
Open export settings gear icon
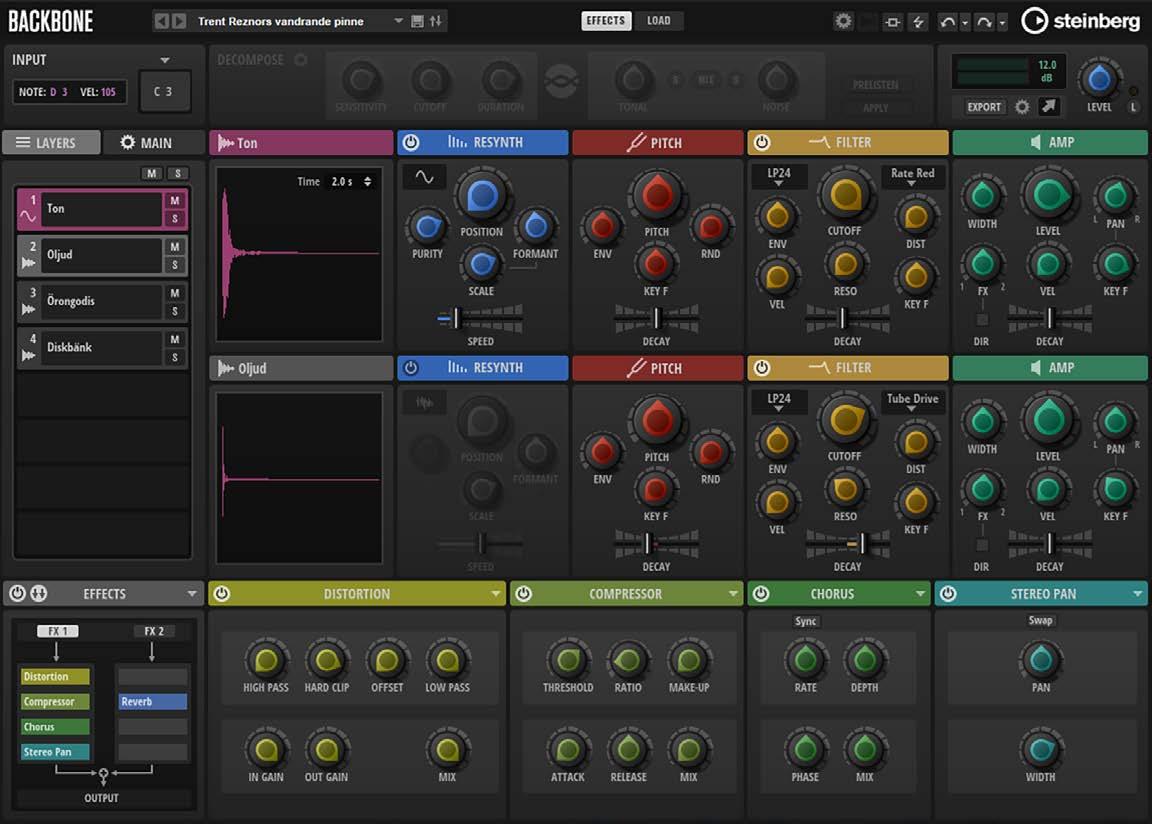coord(1022,107)
